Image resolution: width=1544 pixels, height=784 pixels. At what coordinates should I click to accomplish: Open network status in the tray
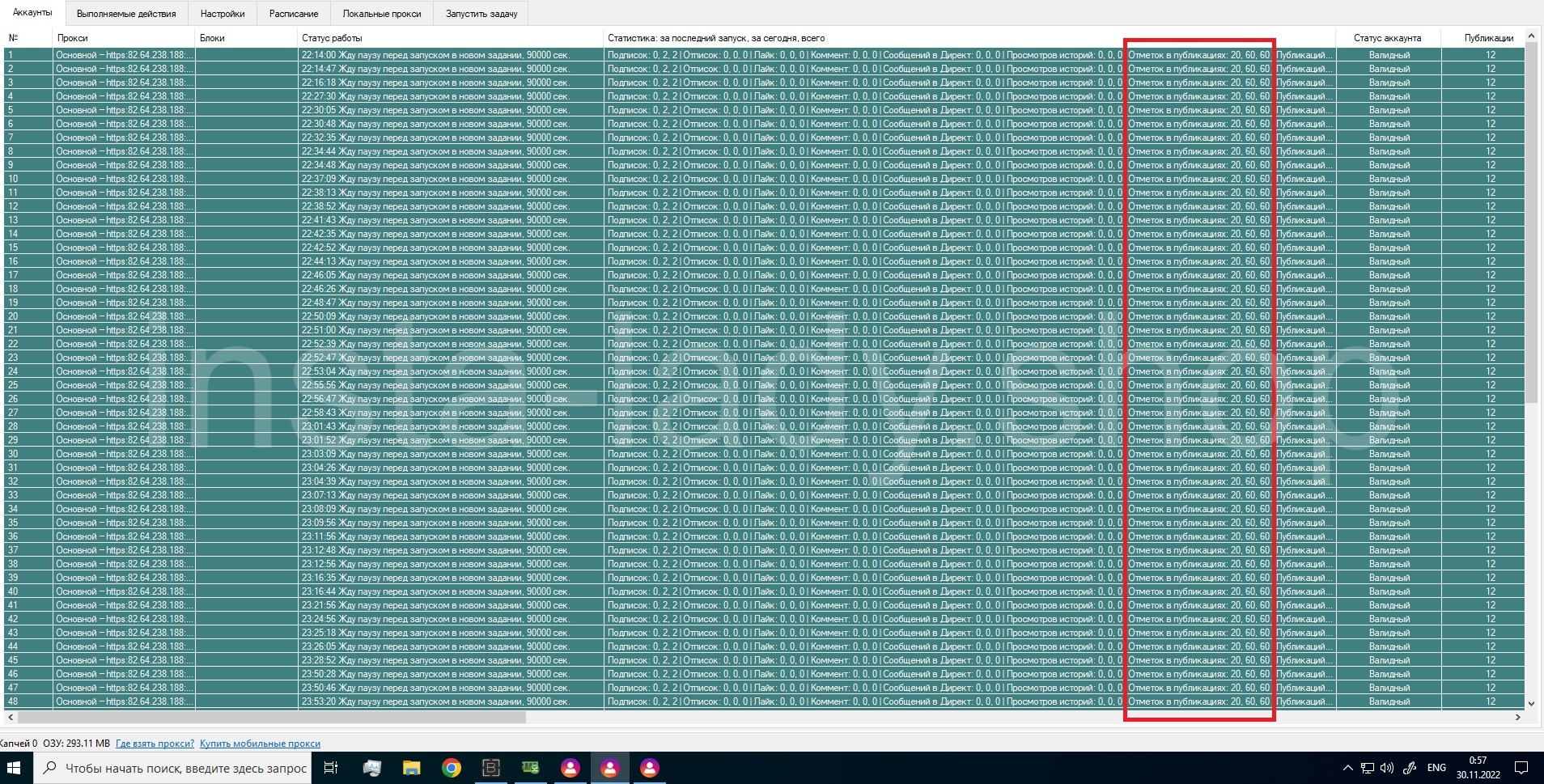pyautogui.click(x=1368, y=768)
